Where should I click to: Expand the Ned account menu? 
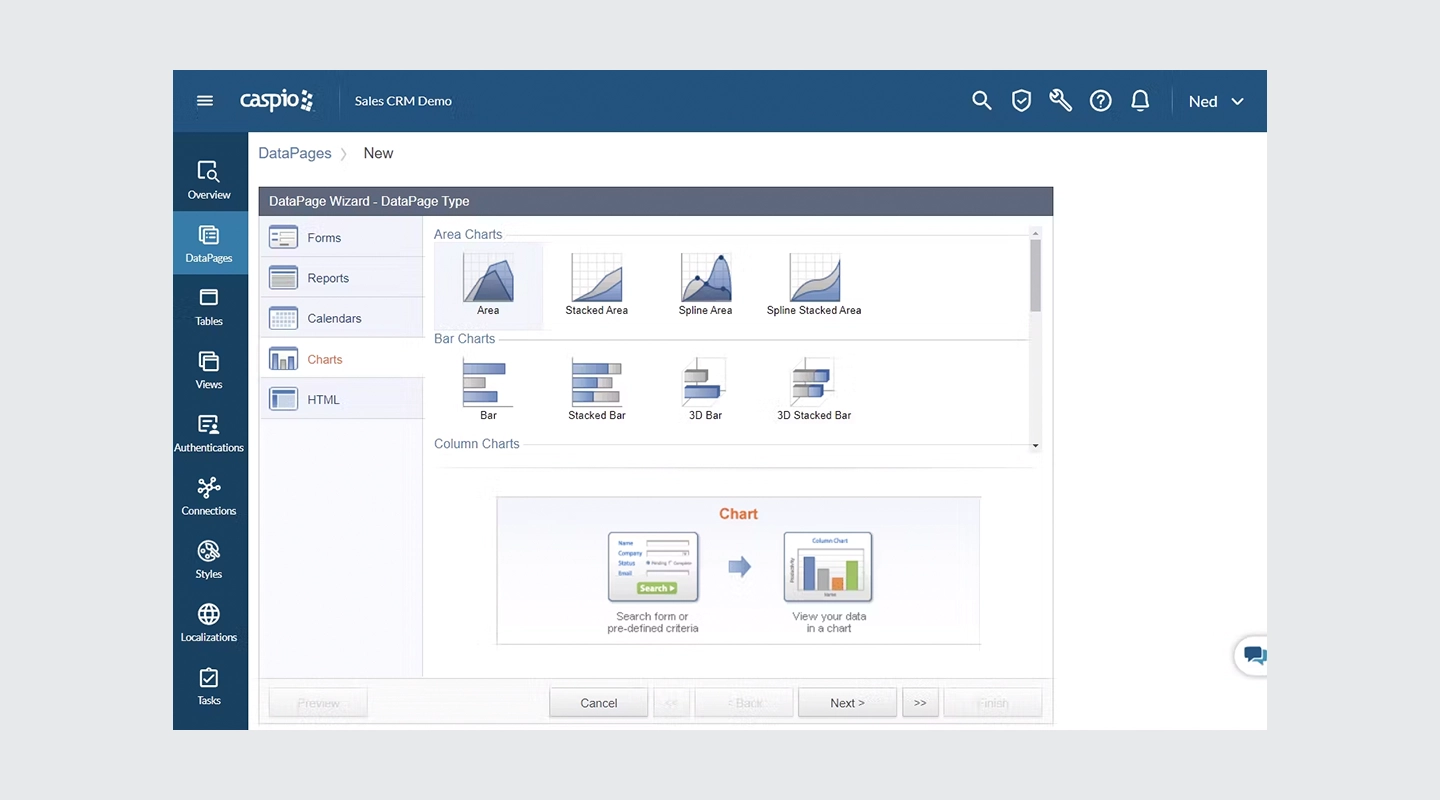[1216, 101]
